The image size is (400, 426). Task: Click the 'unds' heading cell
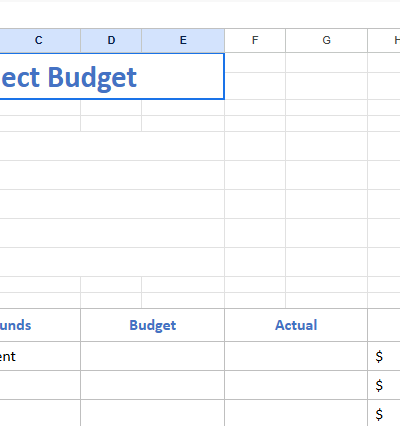(40, 325)
